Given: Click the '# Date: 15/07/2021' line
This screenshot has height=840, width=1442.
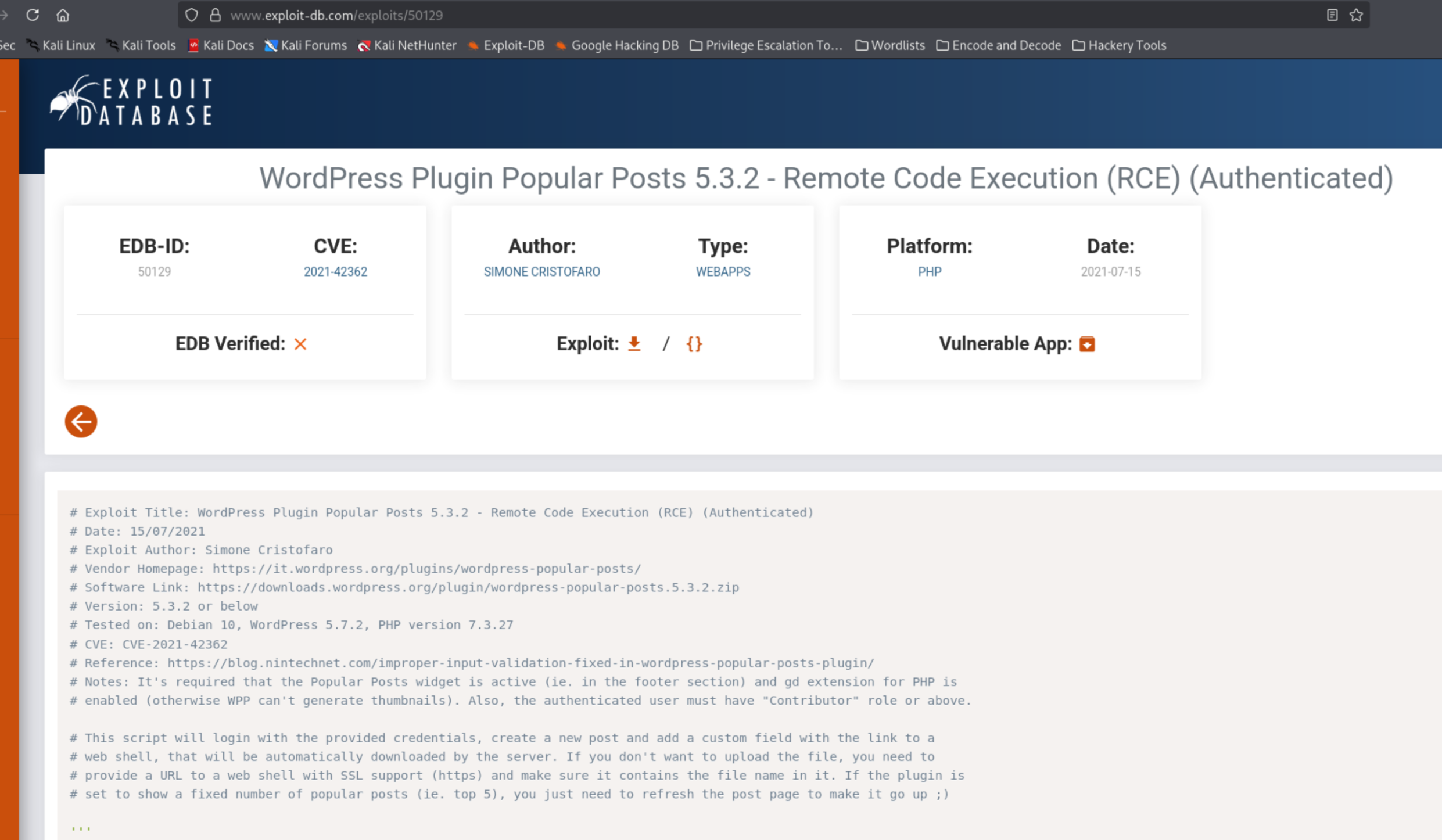Looking at the screenshot, I should (137, 531).
